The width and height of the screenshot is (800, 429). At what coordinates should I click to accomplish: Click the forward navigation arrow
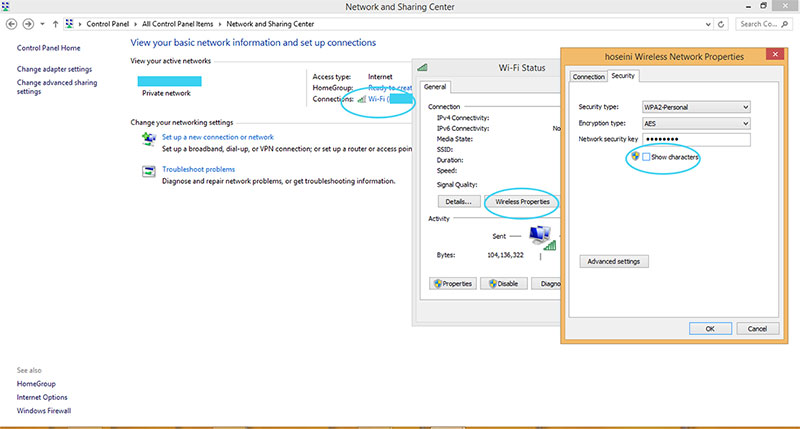pyautogui.click(x=26, y=22)
